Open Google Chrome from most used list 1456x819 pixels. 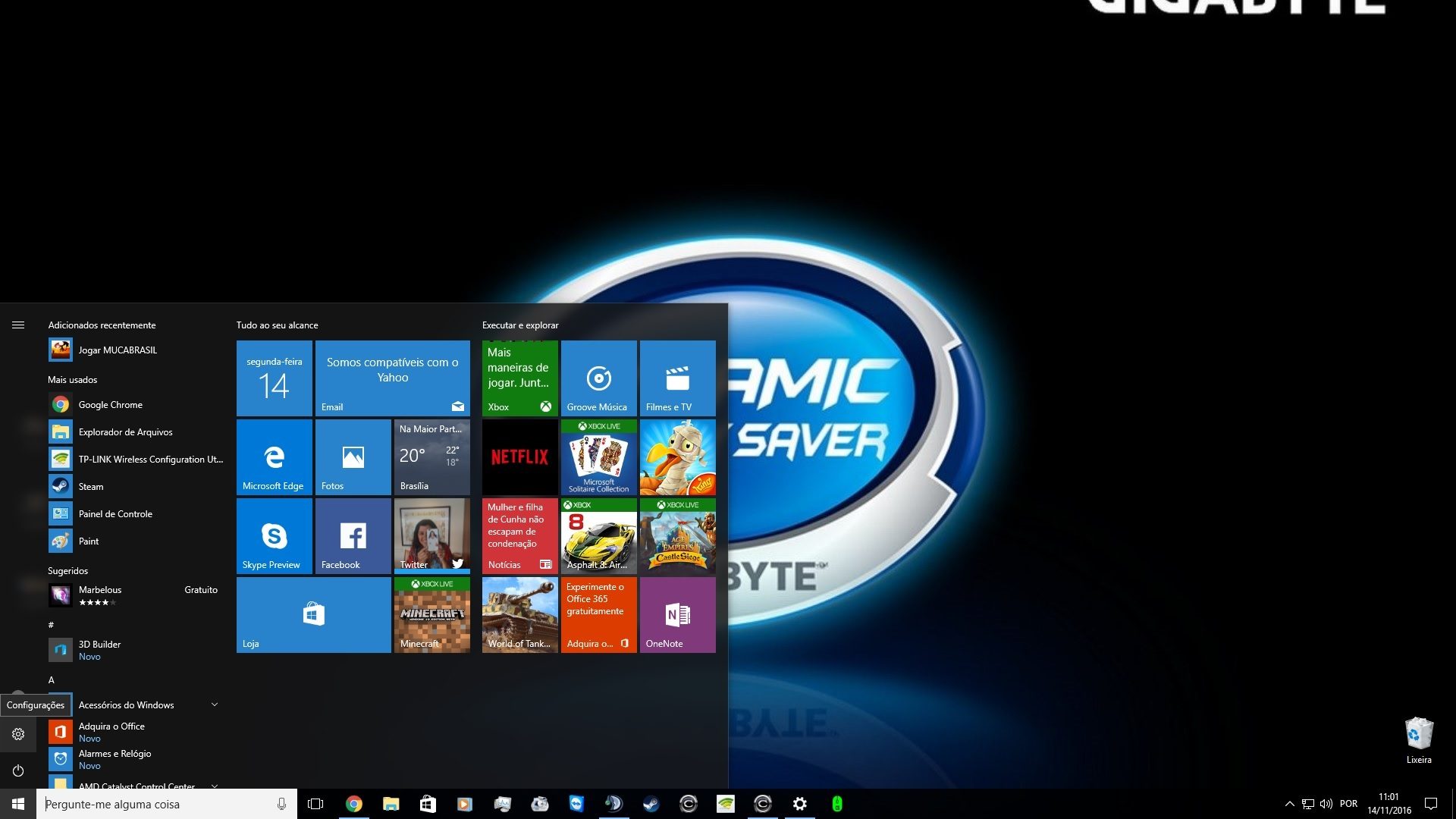136,405
